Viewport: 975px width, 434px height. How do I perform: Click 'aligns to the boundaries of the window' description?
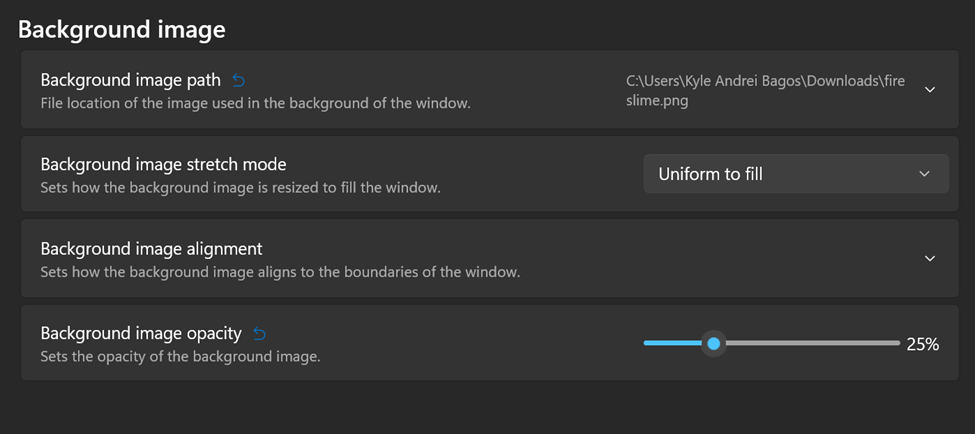[x=280, y=272]
